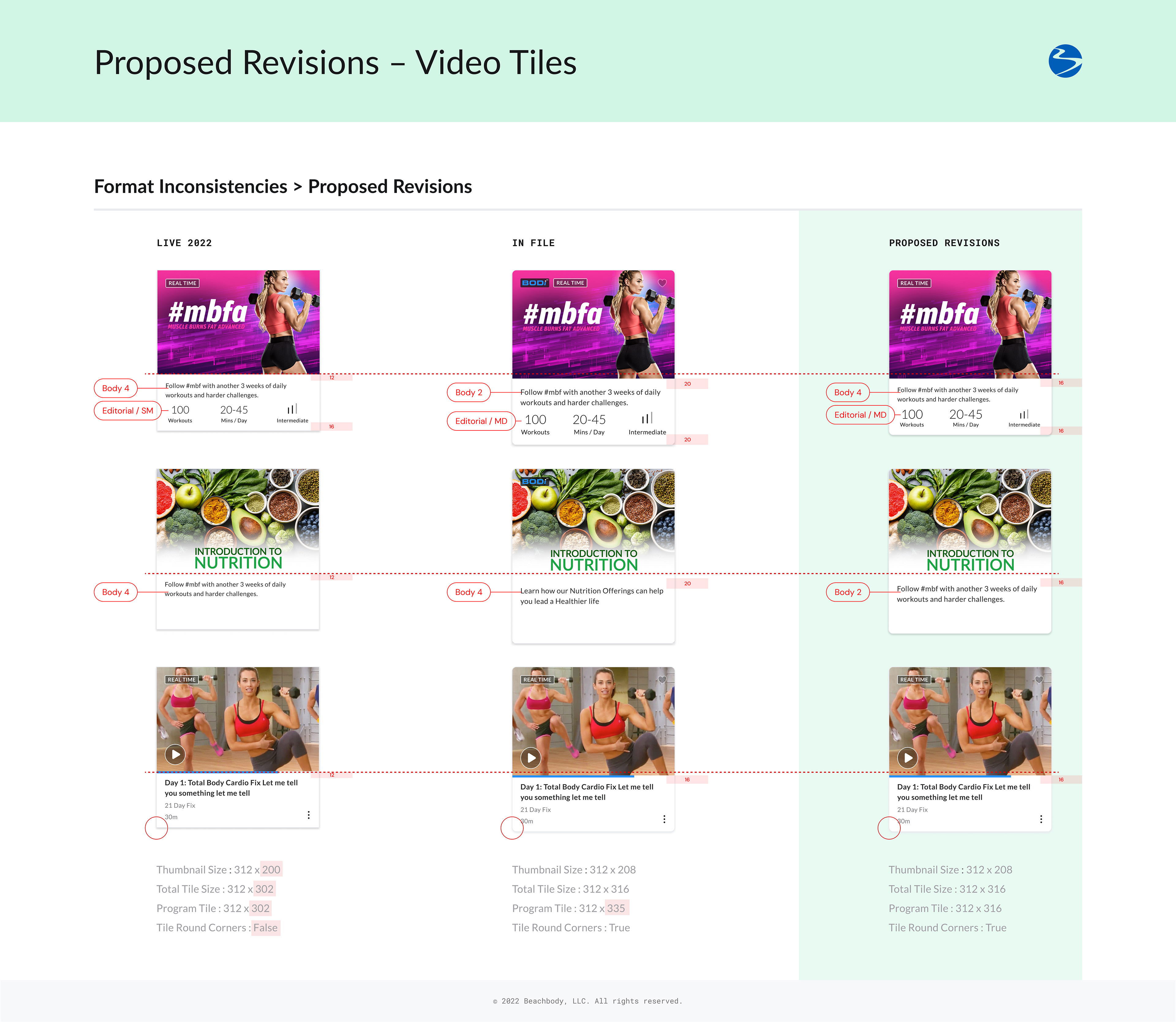
Task: Click the copyright '2022 Beachbody, LLC' footer text
Action: coord(587,1001)
